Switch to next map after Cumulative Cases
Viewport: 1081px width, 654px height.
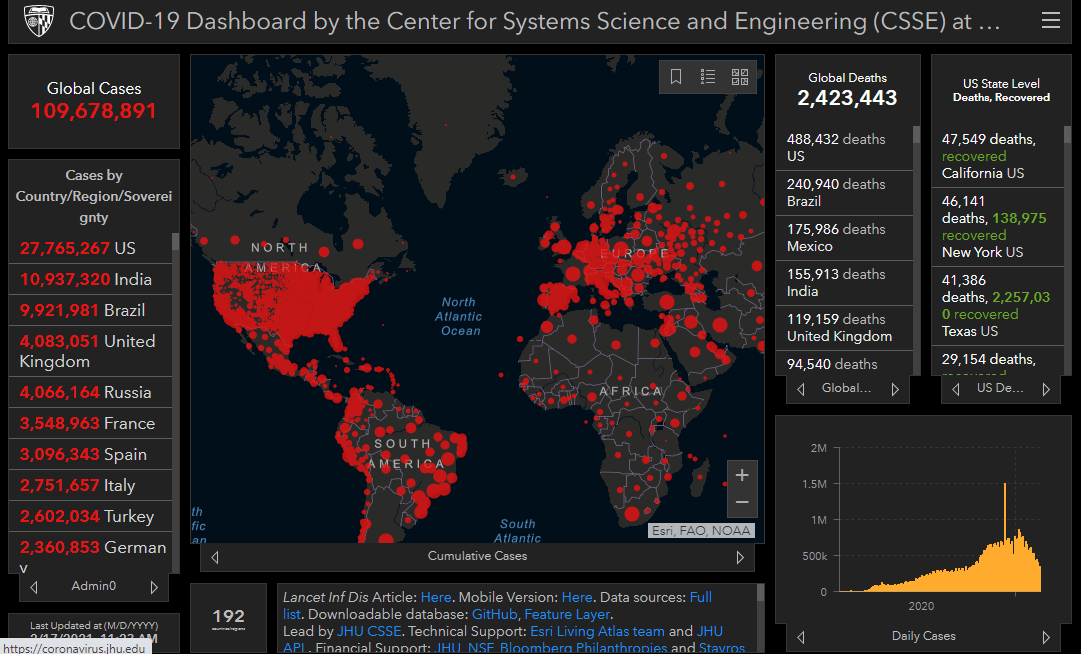740,557
